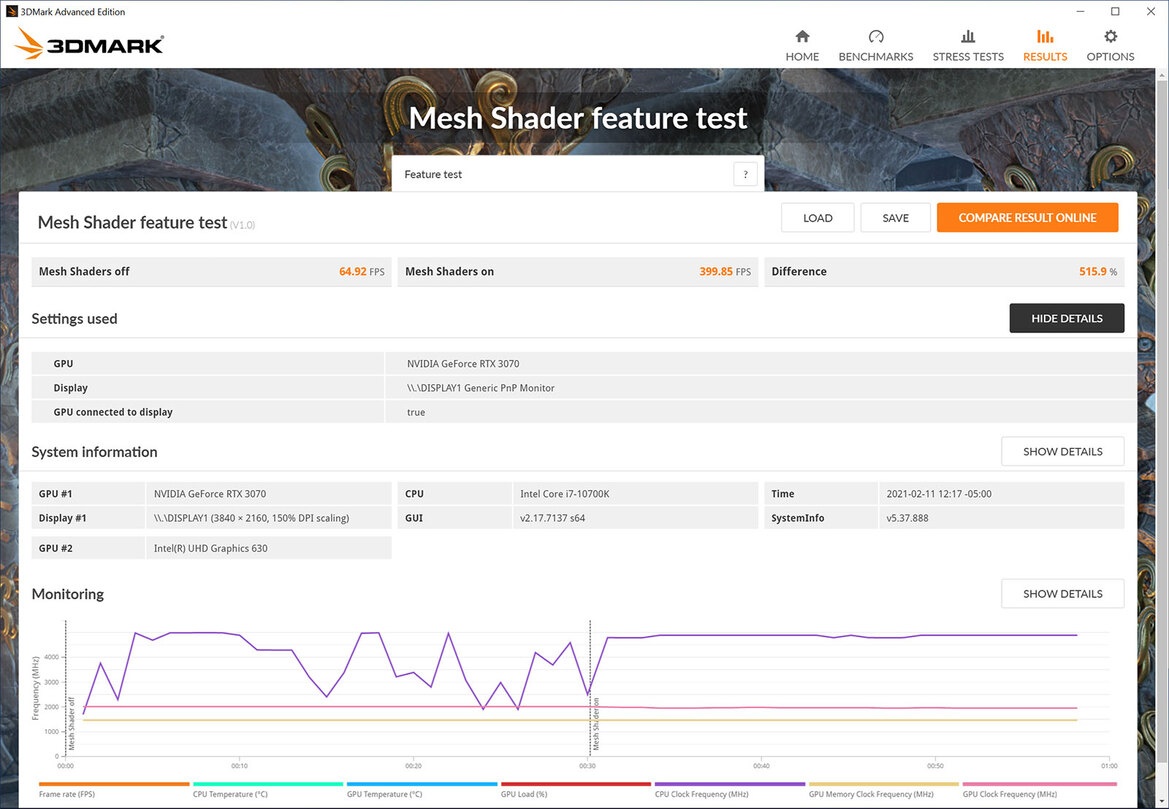Click Intel(R) UHD Graphics 630 entry
Image resolution: width=1169 pixels, height=809 pixels.
coord(210,548)
